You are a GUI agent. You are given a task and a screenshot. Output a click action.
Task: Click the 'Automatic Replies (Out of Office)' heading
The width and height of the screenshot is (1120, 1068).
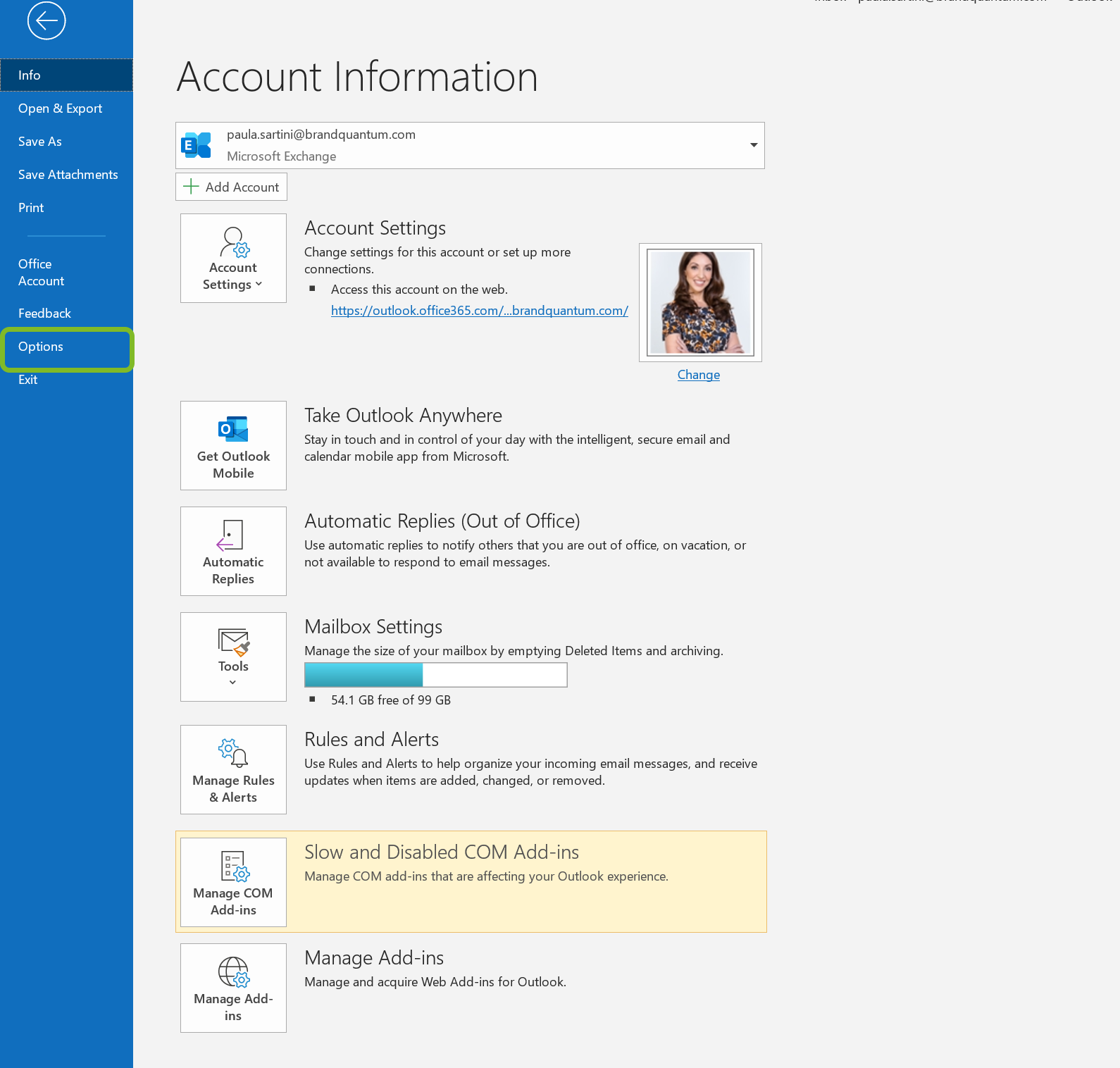[442, 521]
